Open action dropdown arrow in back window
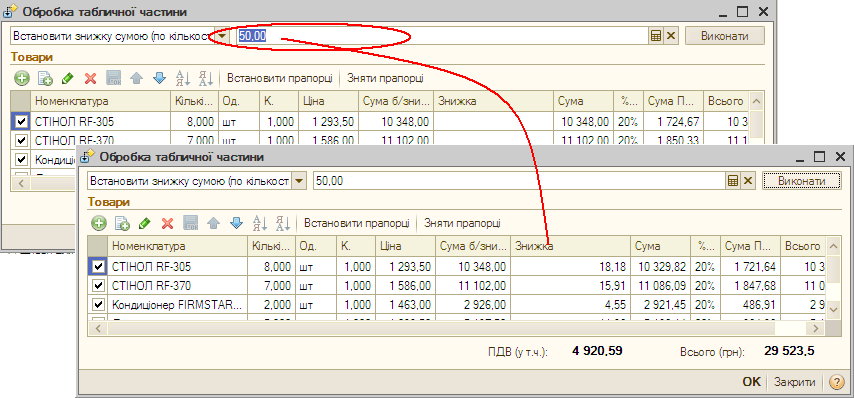Image resolution: width=854 pixels, height=398 pixels. (223, 36)
